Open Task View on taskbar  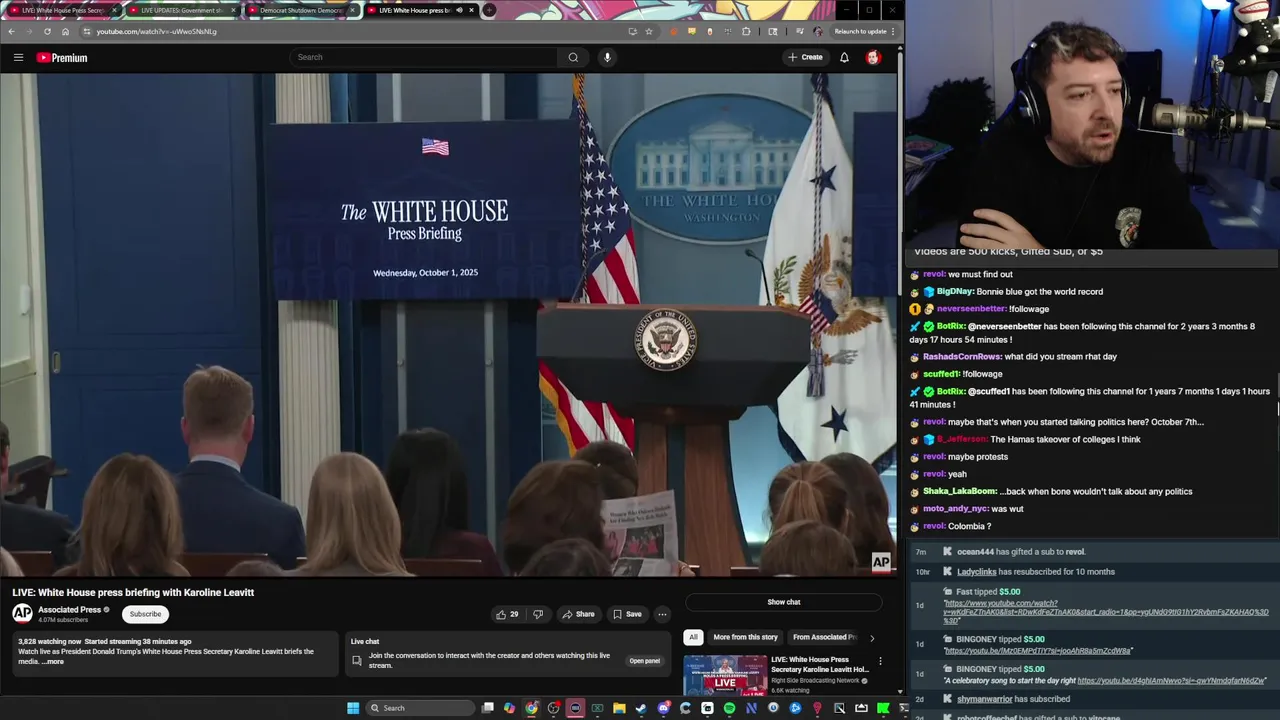pos(487,708)
